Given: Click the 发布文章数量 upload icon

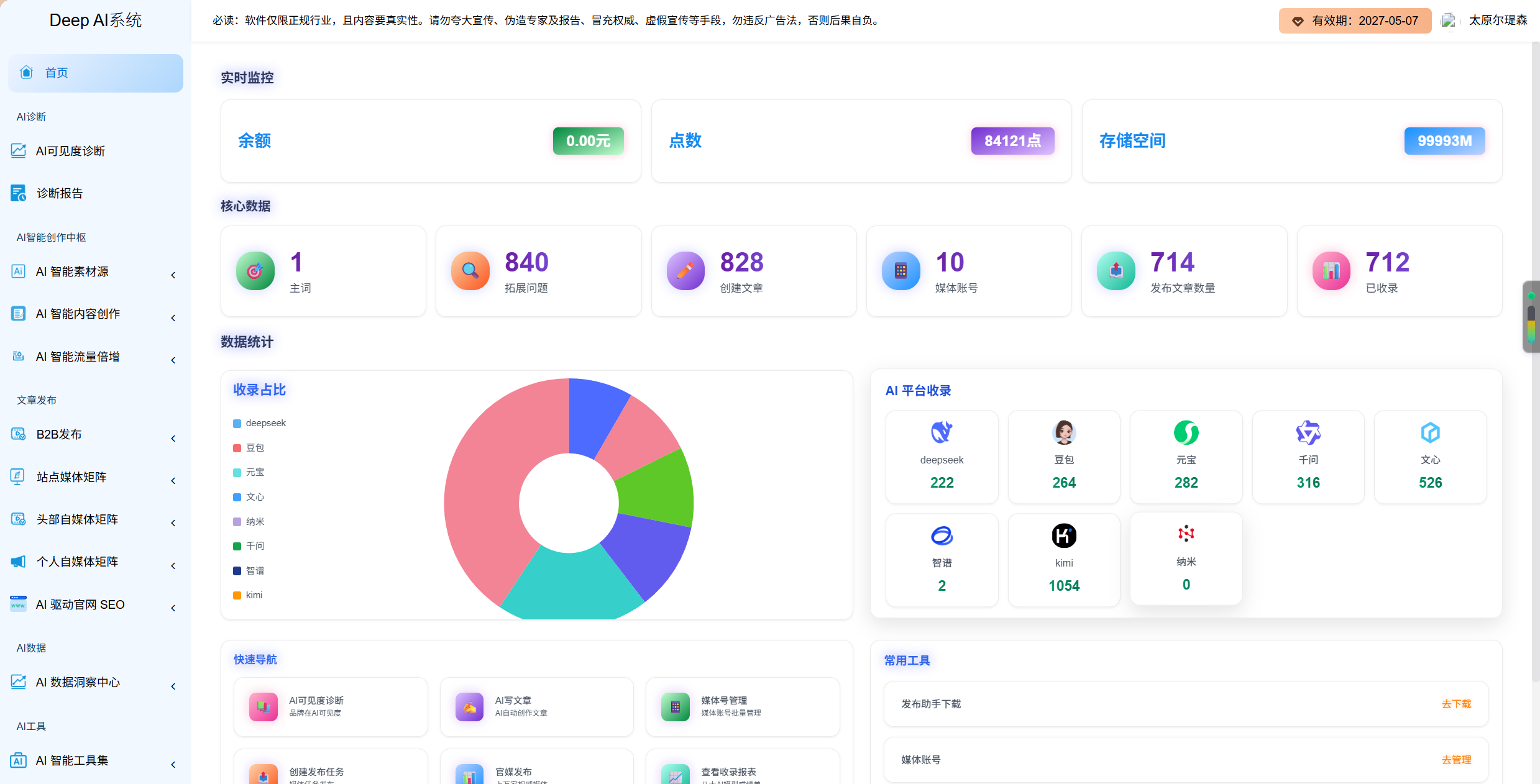Looking at the screenshot, I should pyautogui.click(x=1116, y=271).
